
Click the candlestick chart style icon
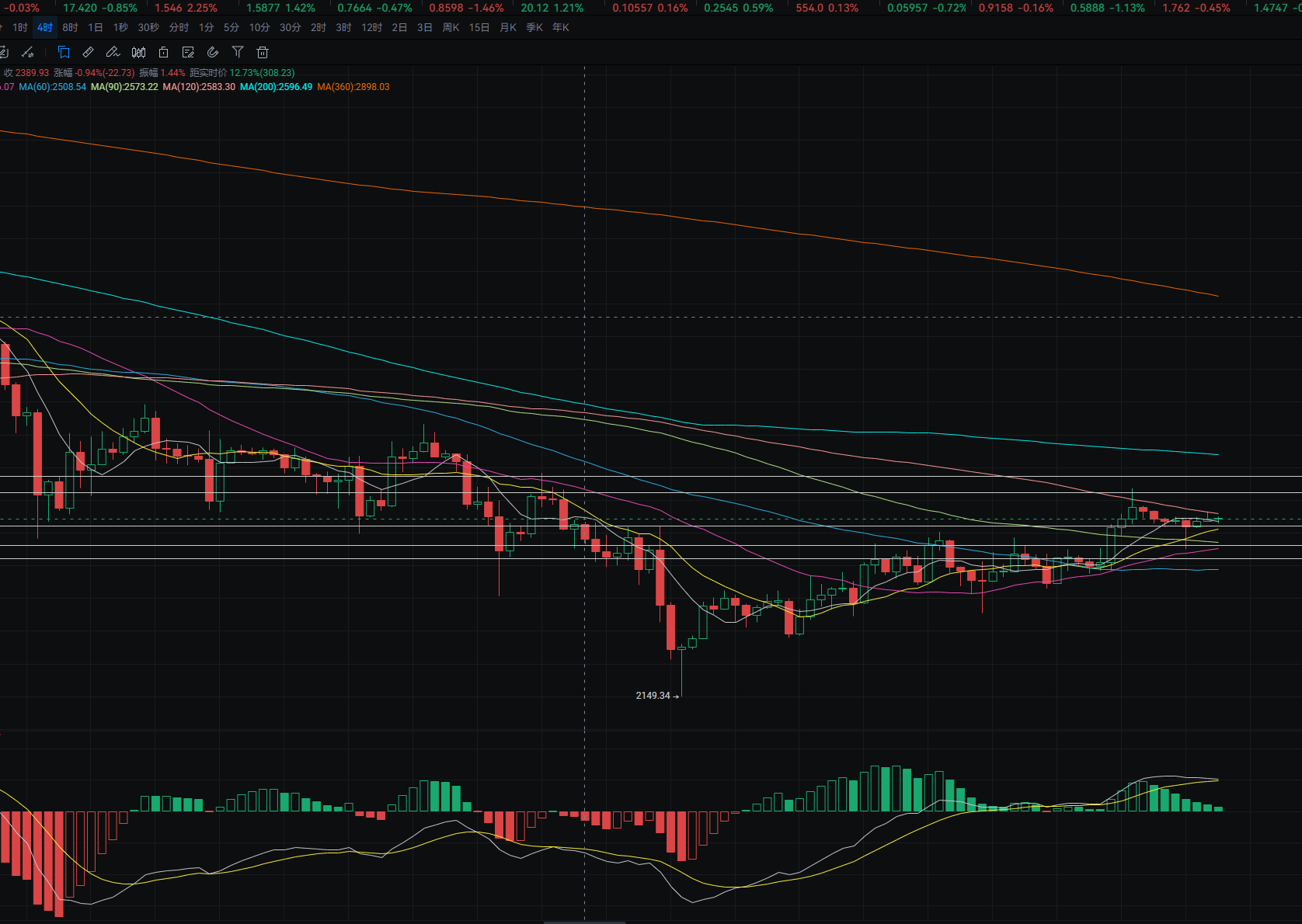[138, 52]
